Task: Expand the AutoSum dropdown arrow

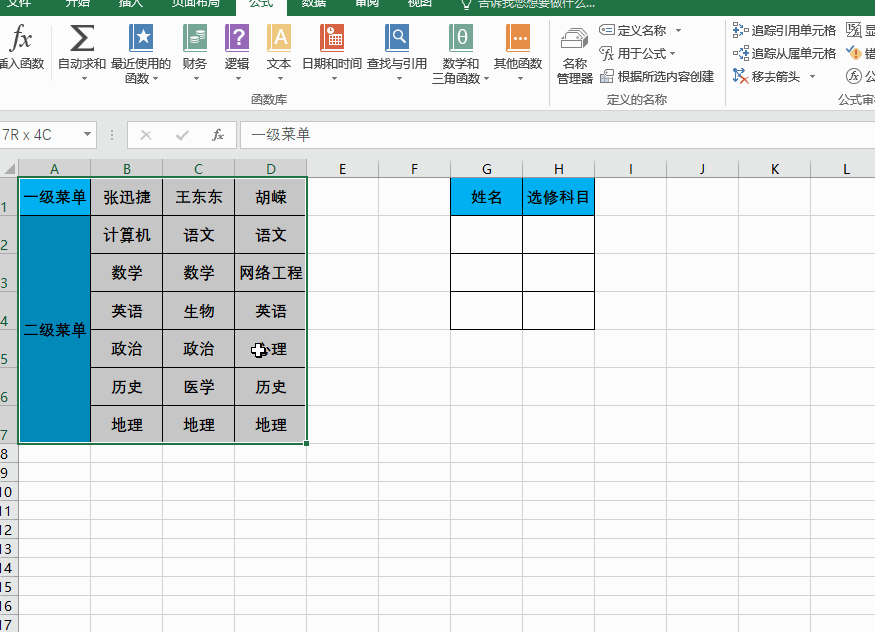Action: pos(84,79)
